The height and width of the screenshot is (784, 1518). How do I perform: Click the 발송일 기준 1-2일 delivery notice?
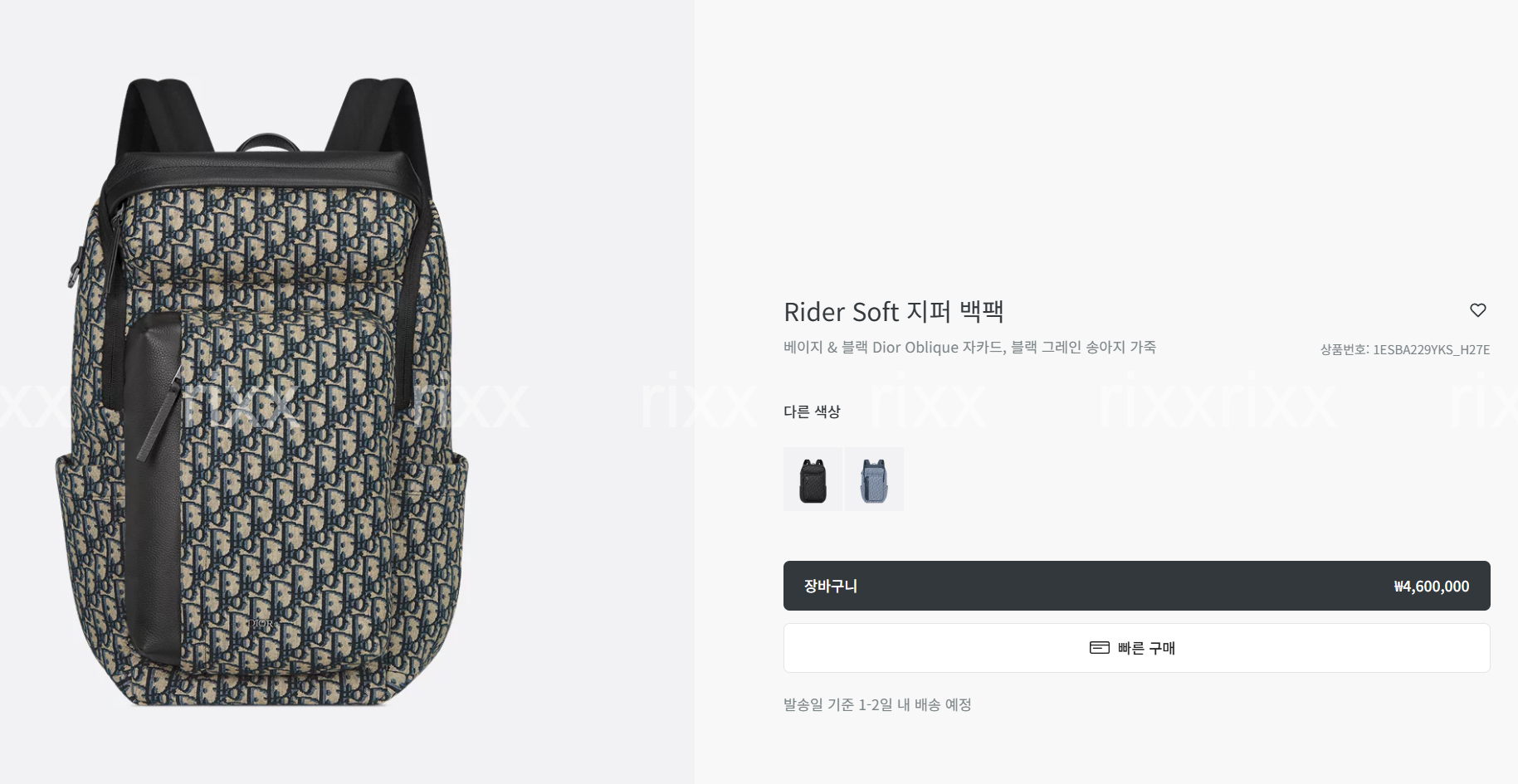[877, 704]
